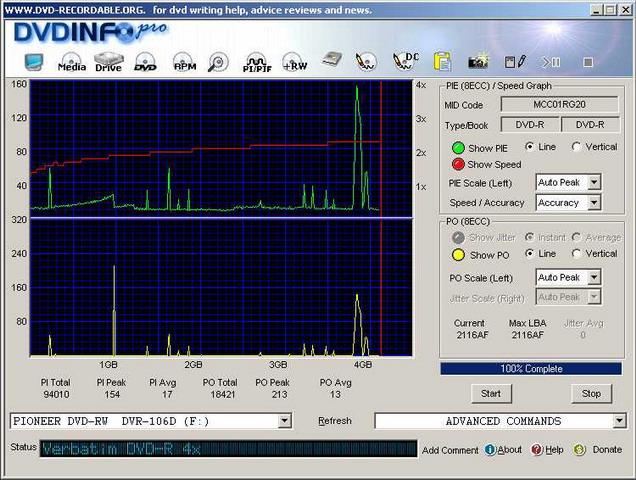Click the stop square toolbar control

click(588, 62)
